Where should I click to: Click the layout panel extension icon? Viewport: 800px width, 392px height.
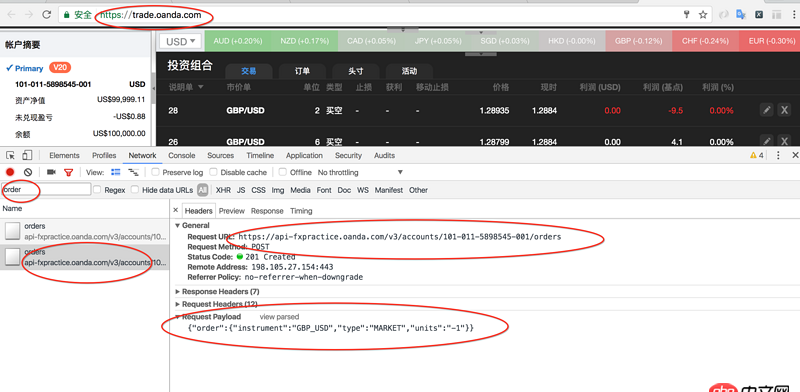point(777,15)
